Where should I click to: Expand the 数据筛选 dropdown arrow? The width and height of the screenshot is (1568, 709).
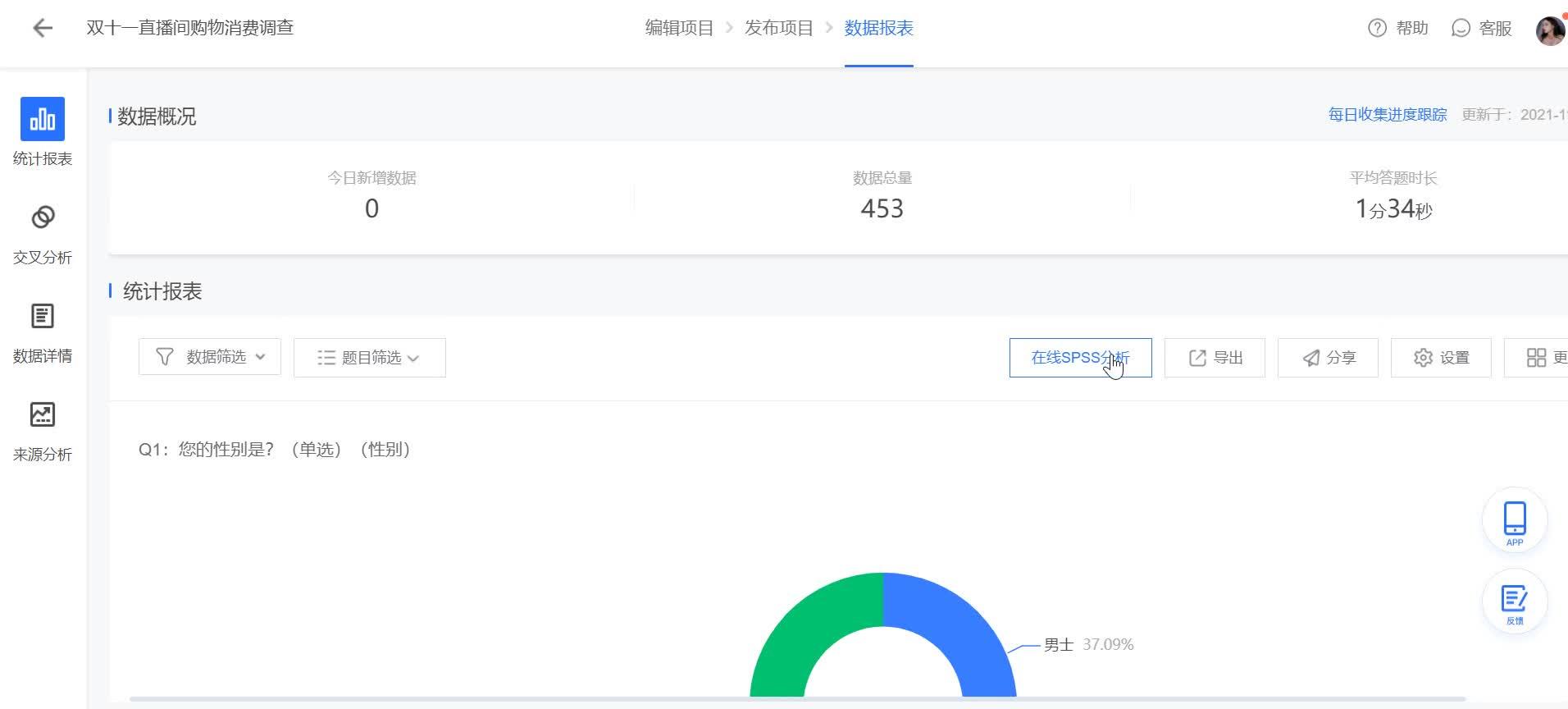261,357
